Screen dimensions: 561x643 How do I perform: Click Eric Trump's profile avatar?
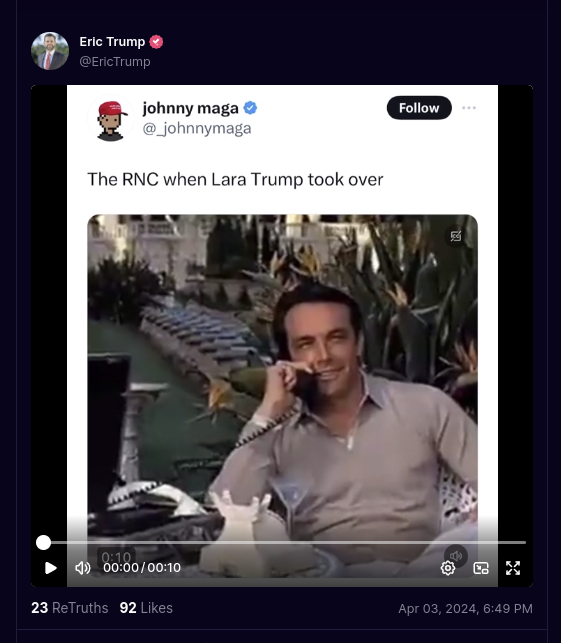(x=50, y=51)
